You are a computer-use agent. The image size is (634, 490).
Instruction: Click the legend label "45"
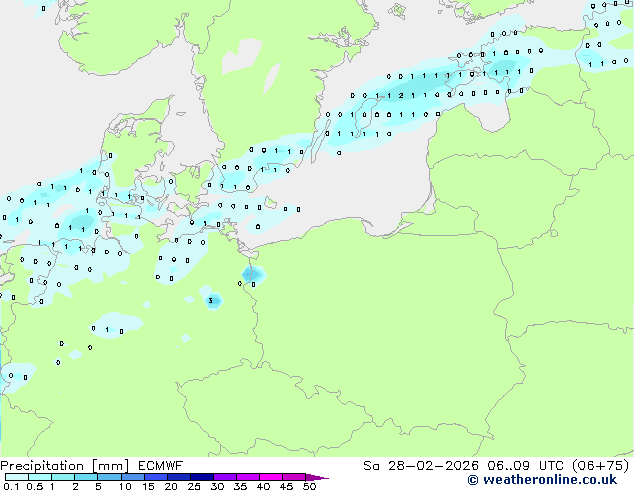286,486
